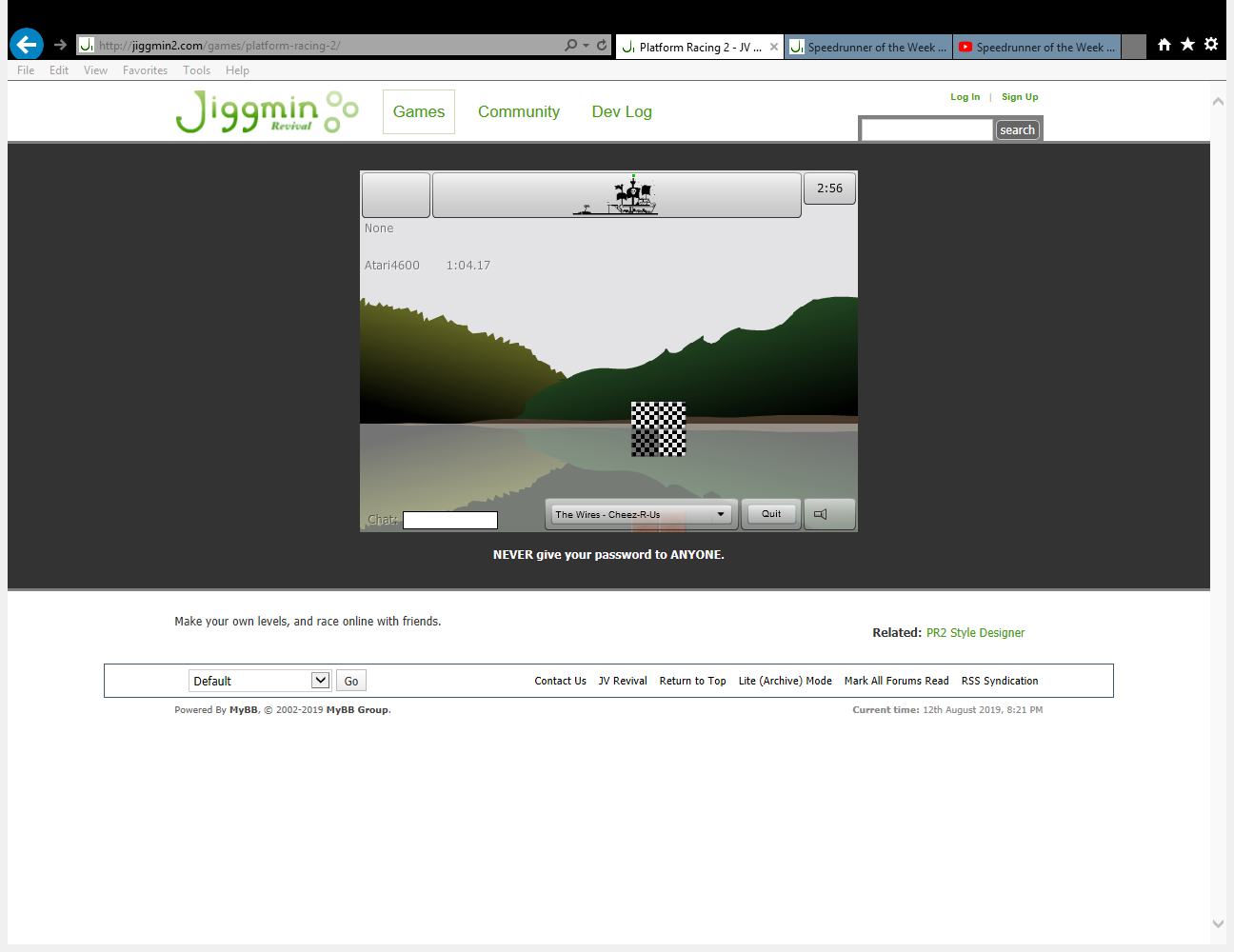Open the Help menu
Screen dimensions: 1234x952
[x=237, y=70]
